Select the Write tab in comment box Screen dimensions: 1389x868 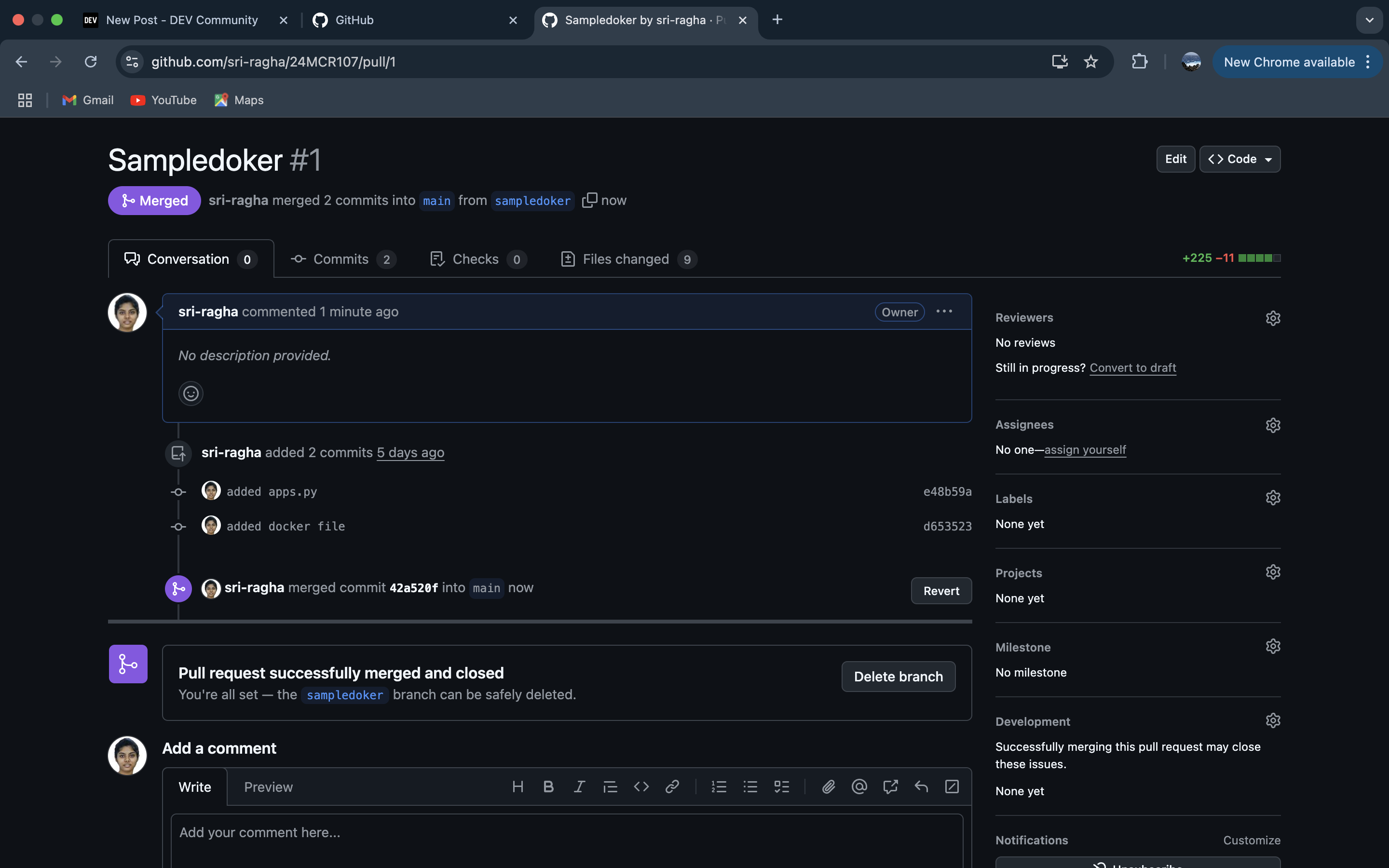[194, 787]
